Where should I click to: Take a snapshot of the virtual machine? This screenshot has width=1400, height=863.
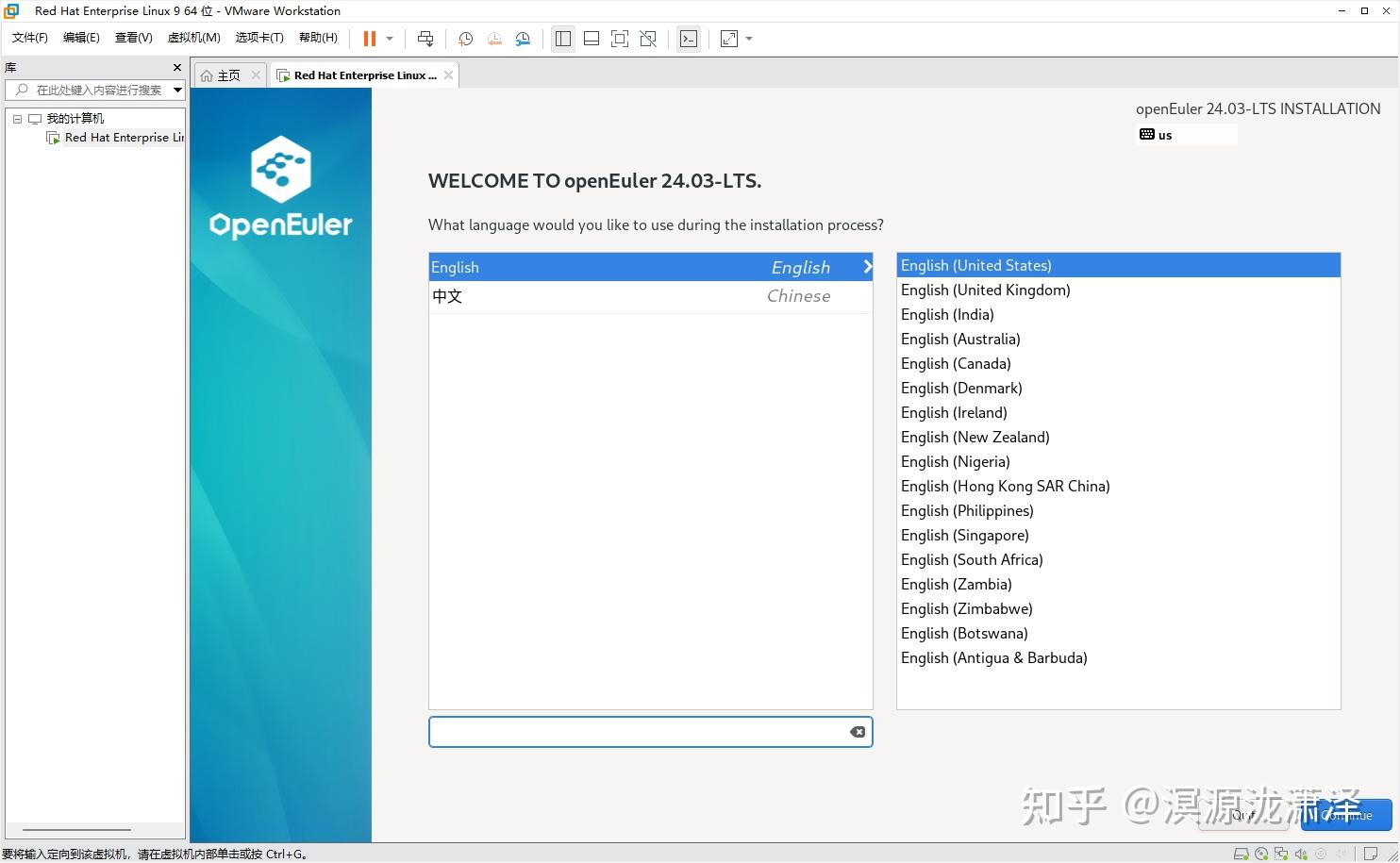[464, 39]
